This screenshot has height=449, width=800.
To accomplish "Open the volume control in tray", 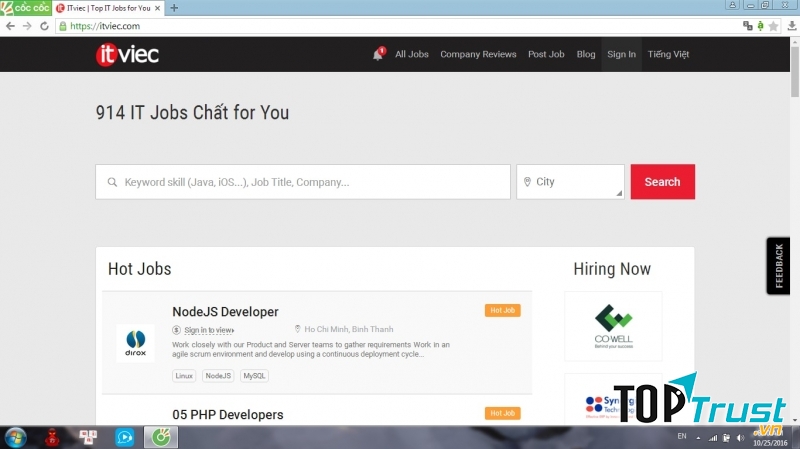I will [x=740, y=438].
